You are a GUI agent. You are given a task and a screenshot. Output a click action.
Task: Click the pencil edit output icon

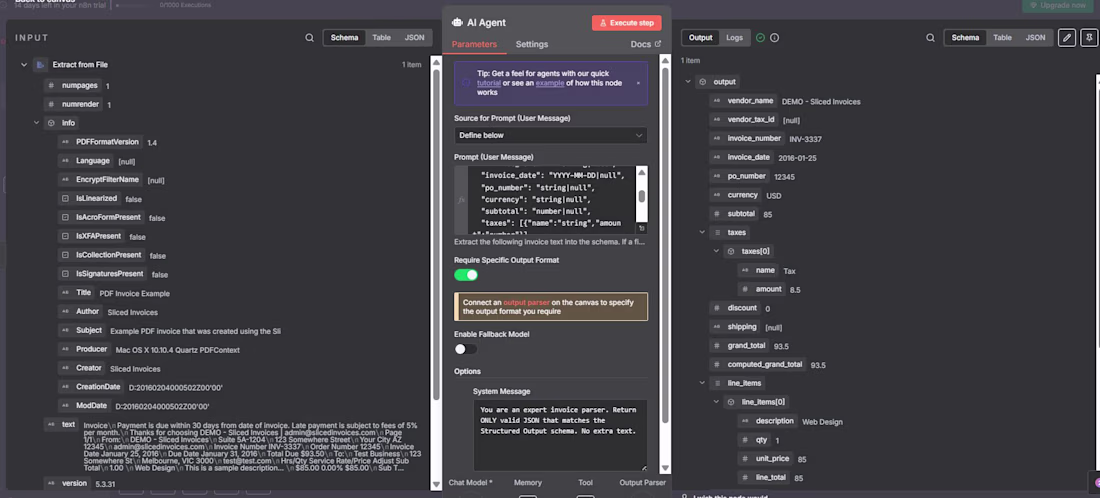pos(1066,38)
